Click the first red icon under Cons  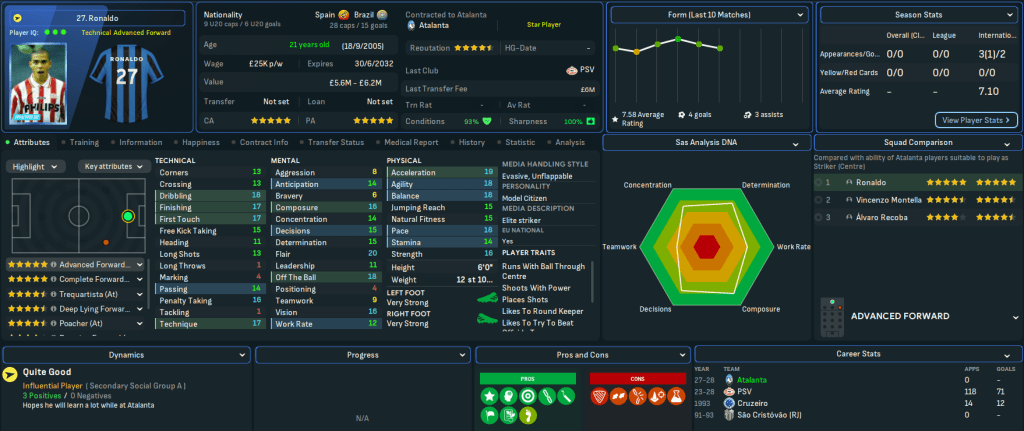600,398
